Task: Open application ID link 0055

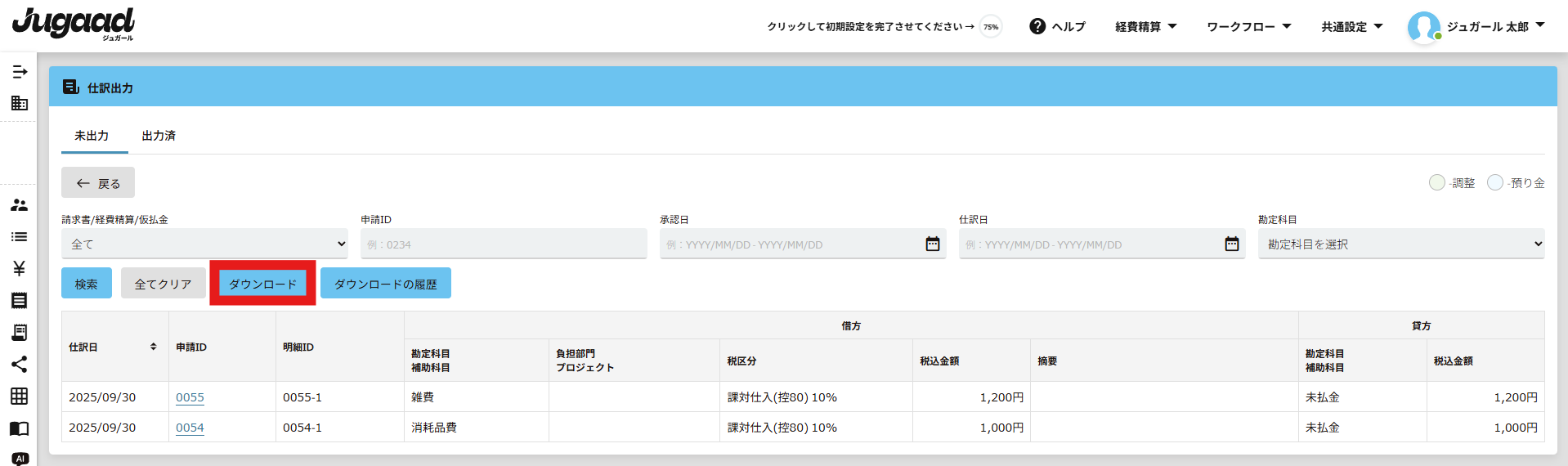Action: tap(190, 397)
